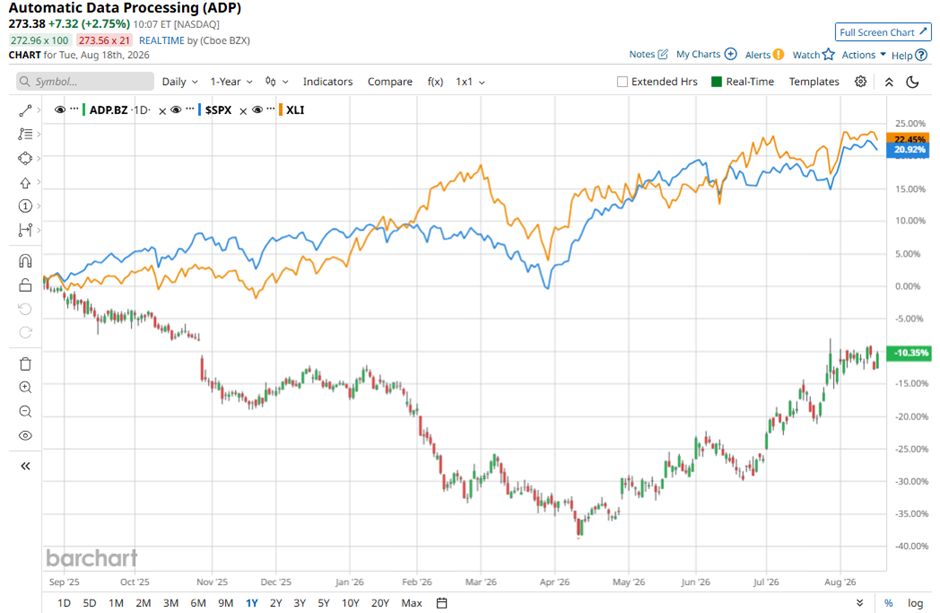Click the Compare button
The image size is (940, 613).
390,81
